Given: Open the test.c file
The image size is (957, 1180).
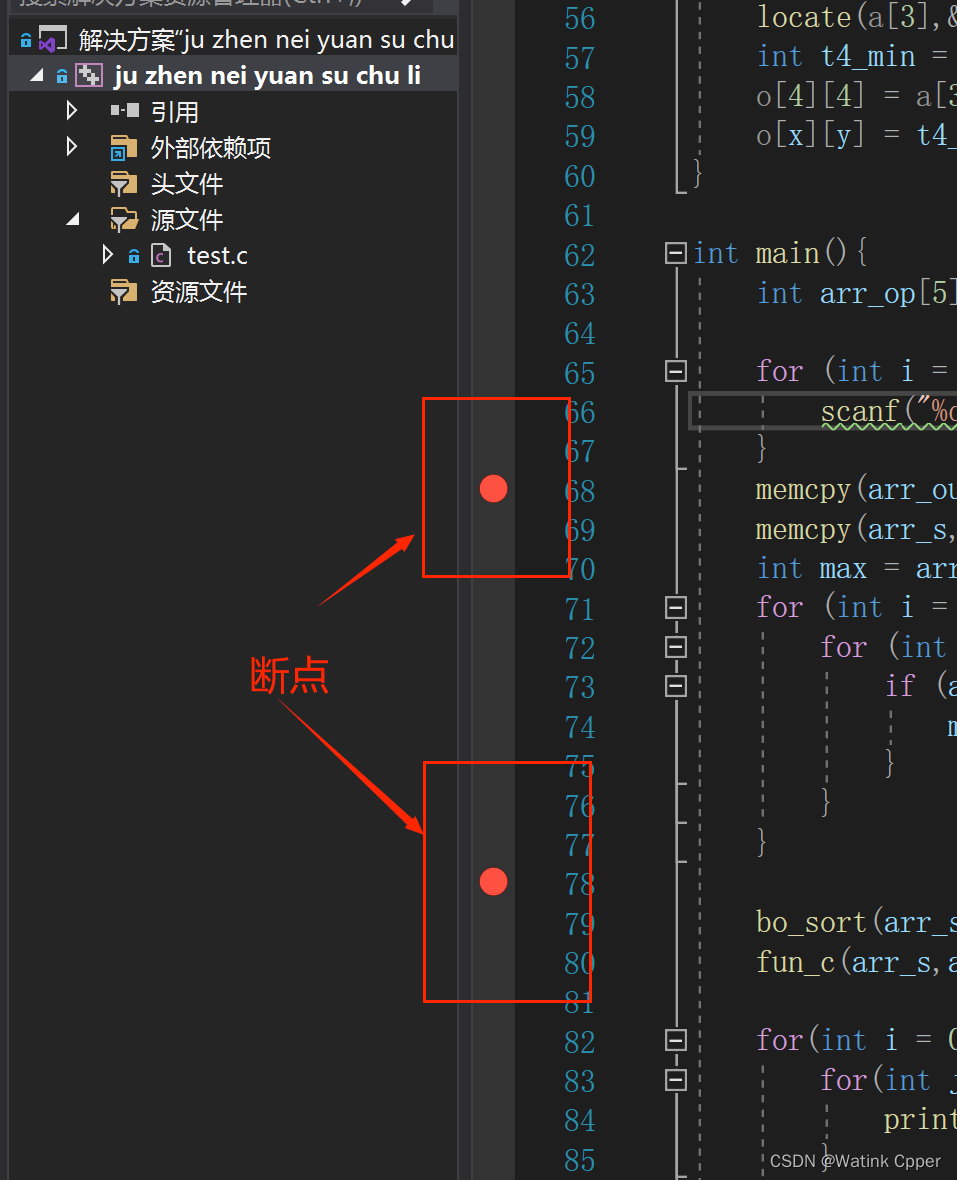Looking at the screenshot, I should 217,256.
